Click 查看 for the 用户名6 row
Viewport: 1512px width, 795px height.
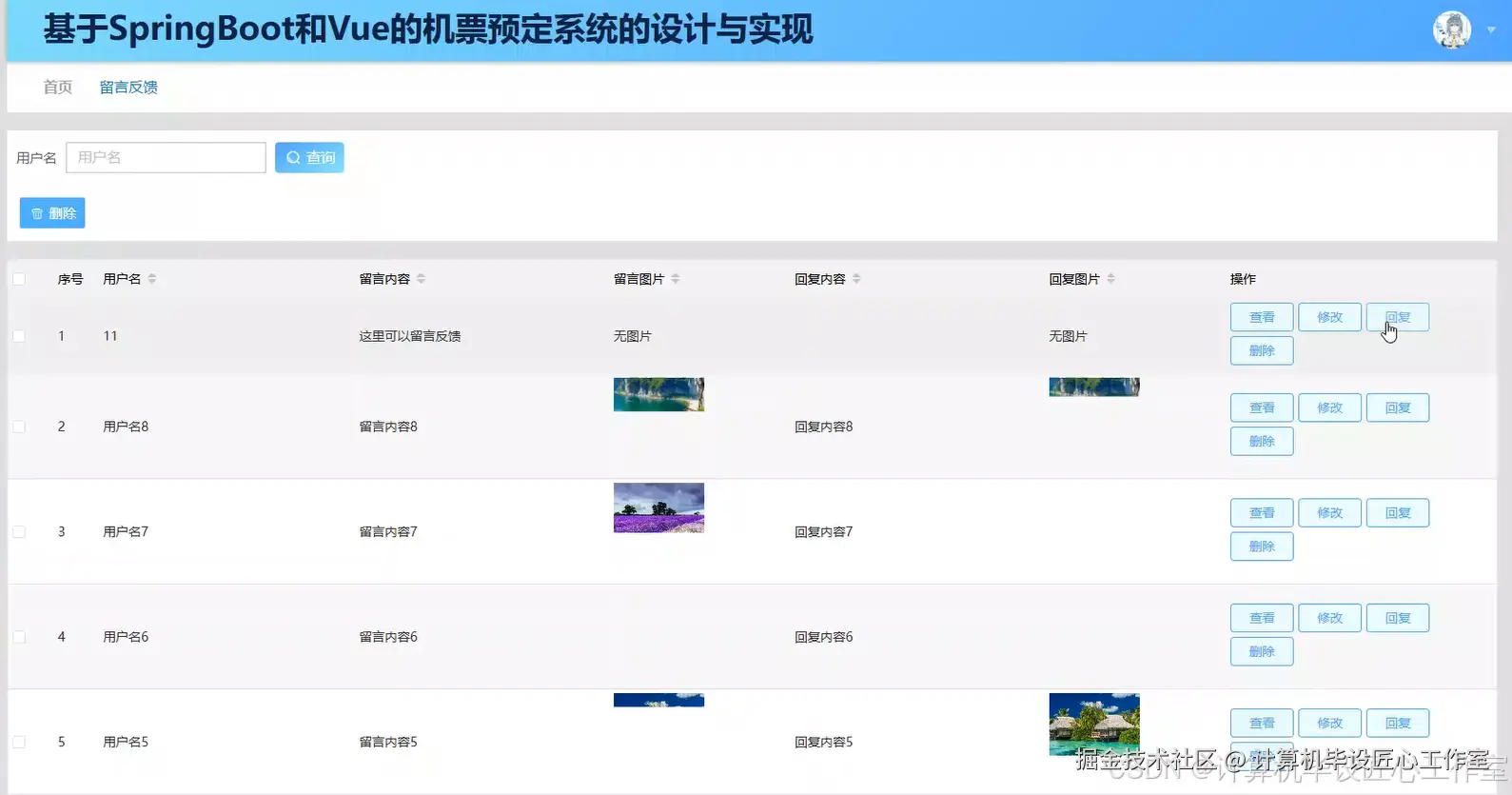1262,618
